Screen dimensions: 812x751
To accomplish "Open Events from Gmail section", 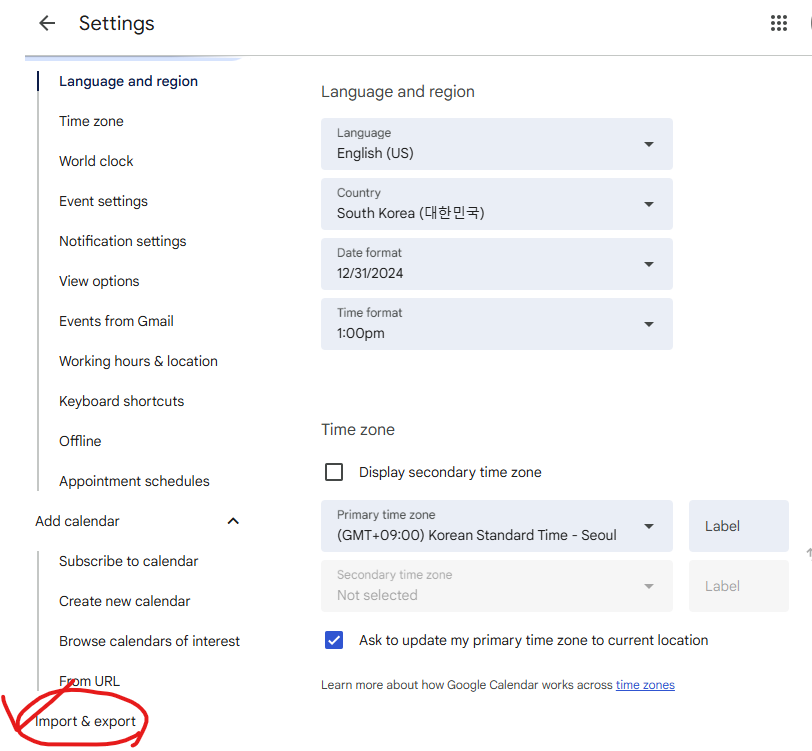I will [117, 321].
